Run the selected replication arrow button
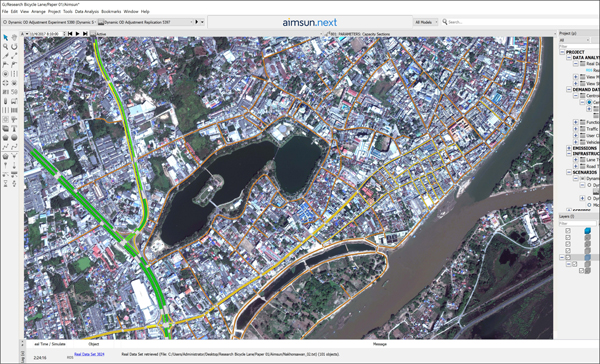Image resolution: width=600 pixels, height=364 pixels. pyautogui.click(x=197, y=22)
